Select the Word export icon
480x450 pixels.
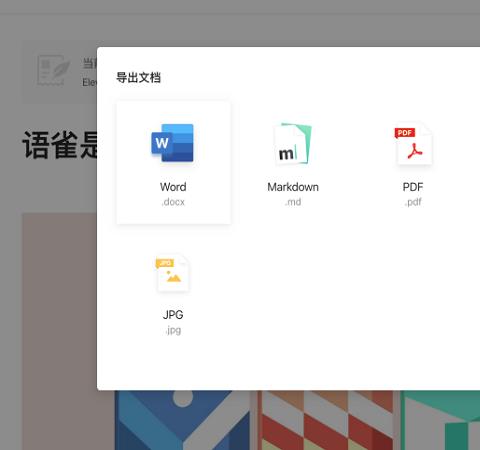point(173,143)
